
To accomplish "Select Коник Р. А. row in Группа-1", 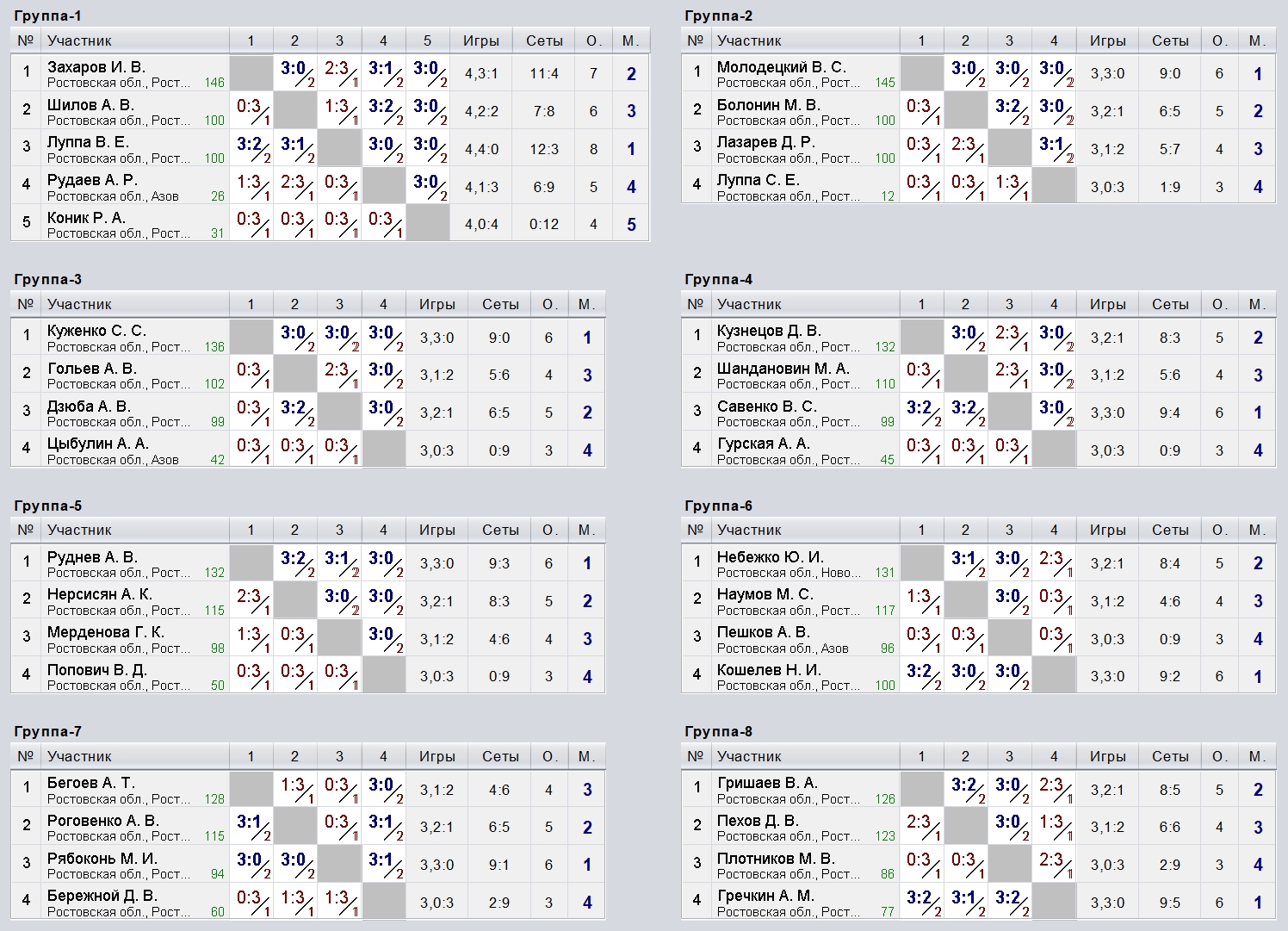I will click(x=330, y=224).
